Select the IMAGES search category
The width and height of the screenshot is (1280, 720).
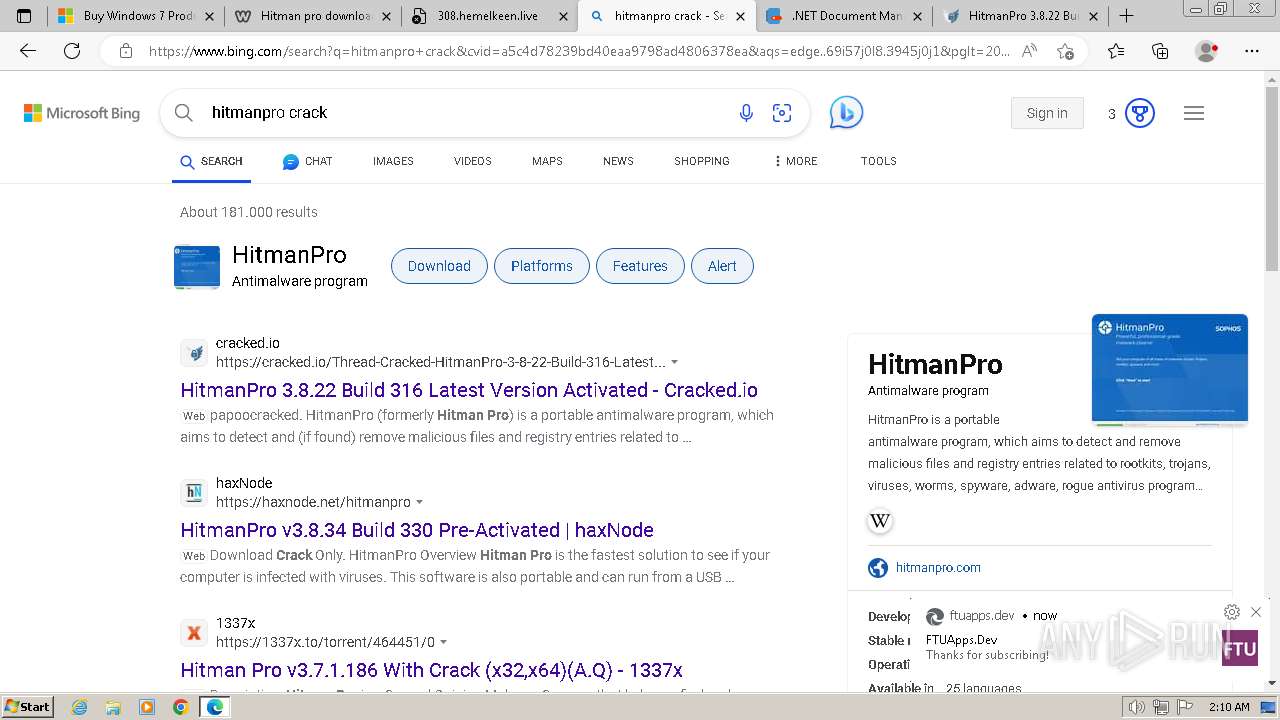coord(393,161)
